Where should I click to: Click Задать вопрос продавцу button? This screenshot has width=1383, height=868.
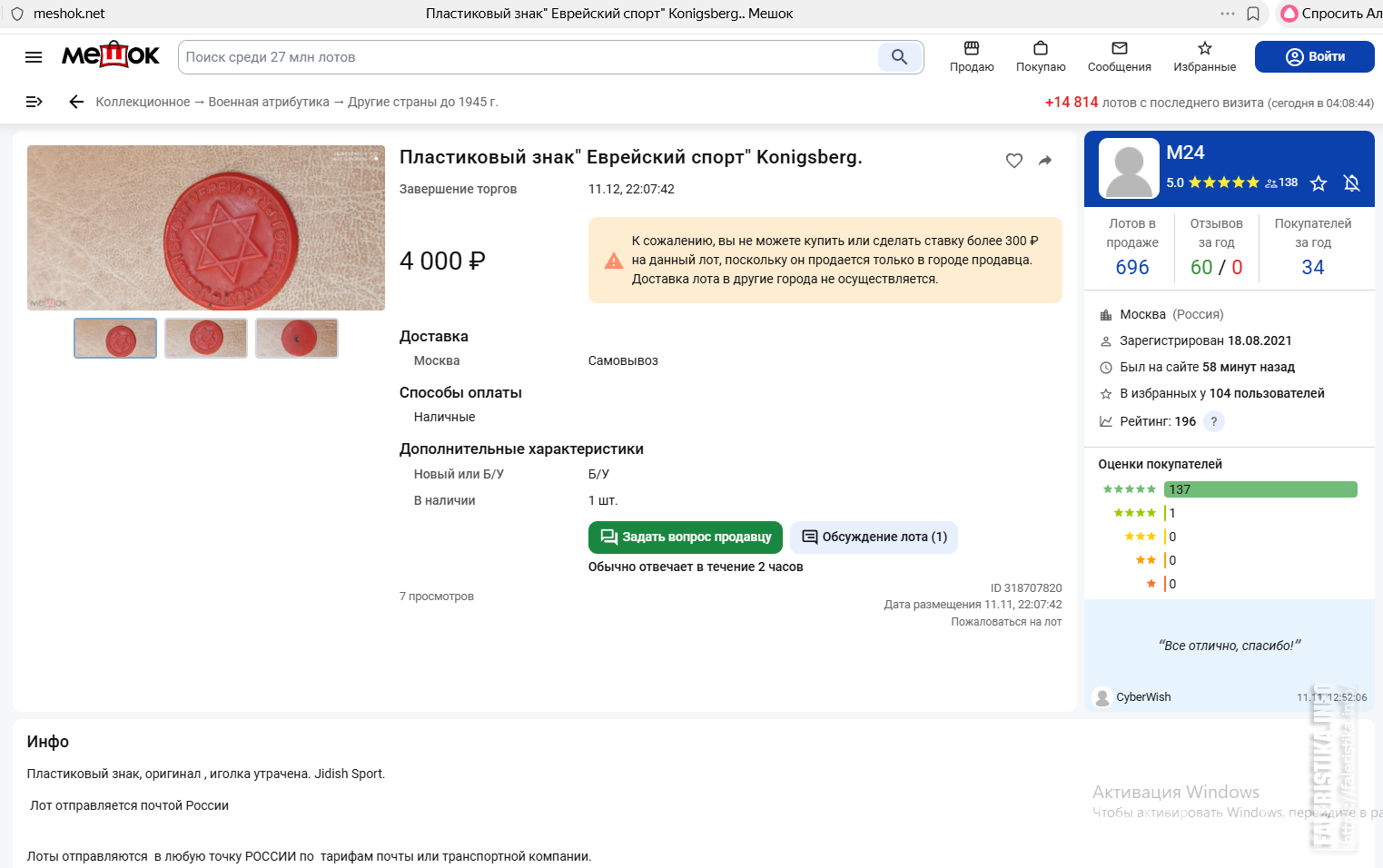pyautogui.click(x=686, y=537)
